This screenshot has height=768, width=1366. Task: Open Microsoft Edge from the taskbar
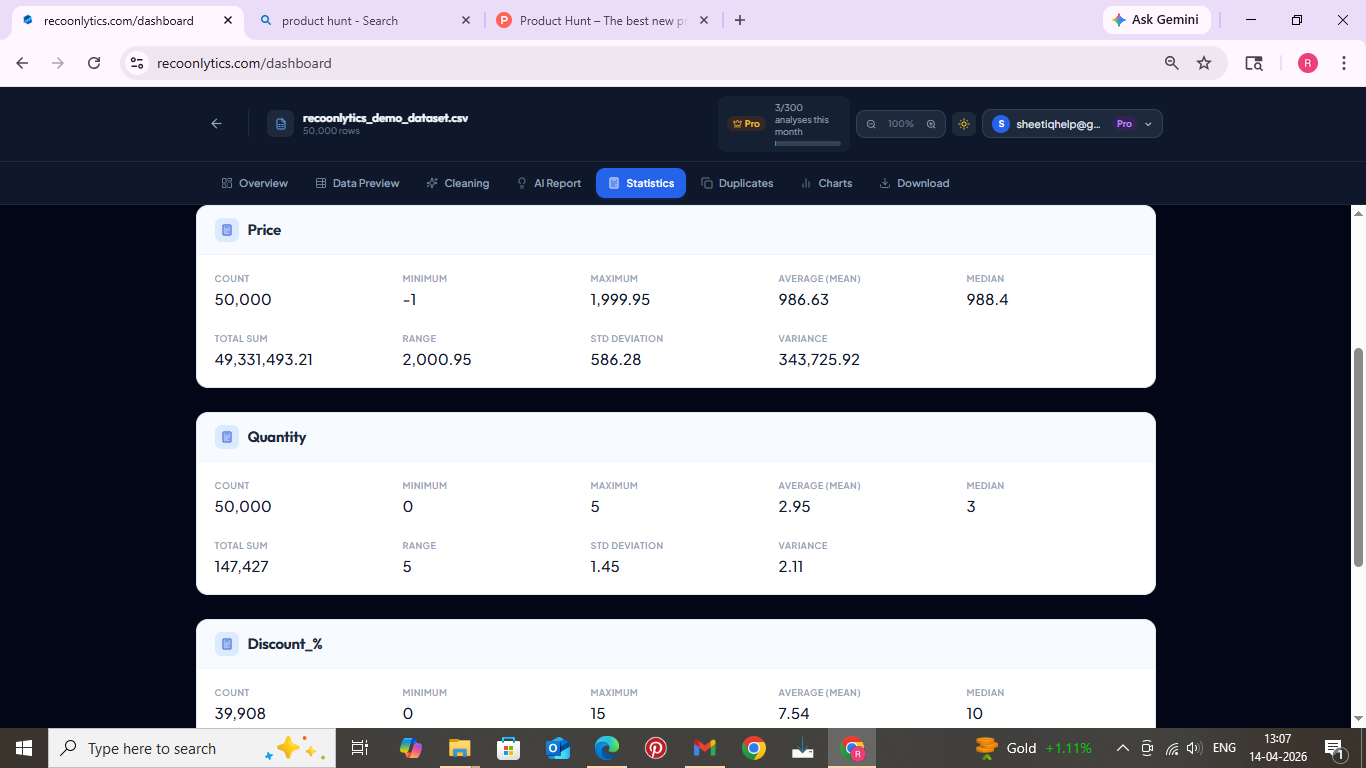pyautogui.click(x=606, y=748)
